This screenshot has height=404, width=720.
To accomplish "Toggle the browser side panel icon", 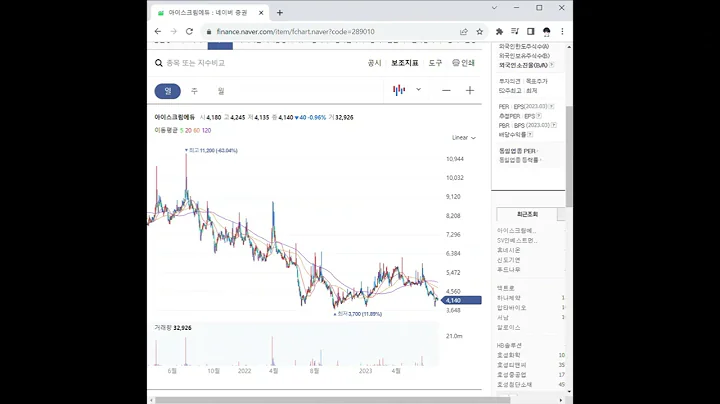I will click(x=530, y=31).
